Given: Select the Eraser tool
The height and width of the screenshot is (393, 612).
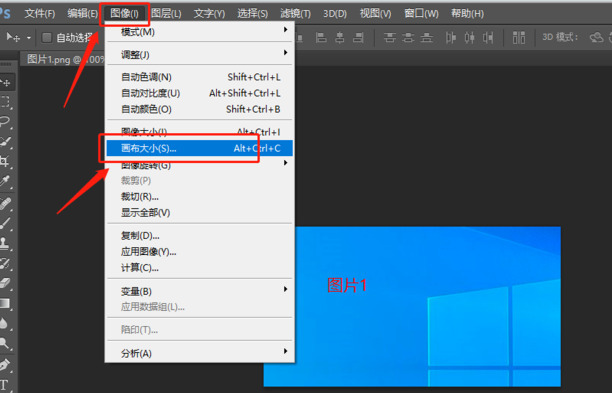Looking at the screenshot, I should (5, 283).
